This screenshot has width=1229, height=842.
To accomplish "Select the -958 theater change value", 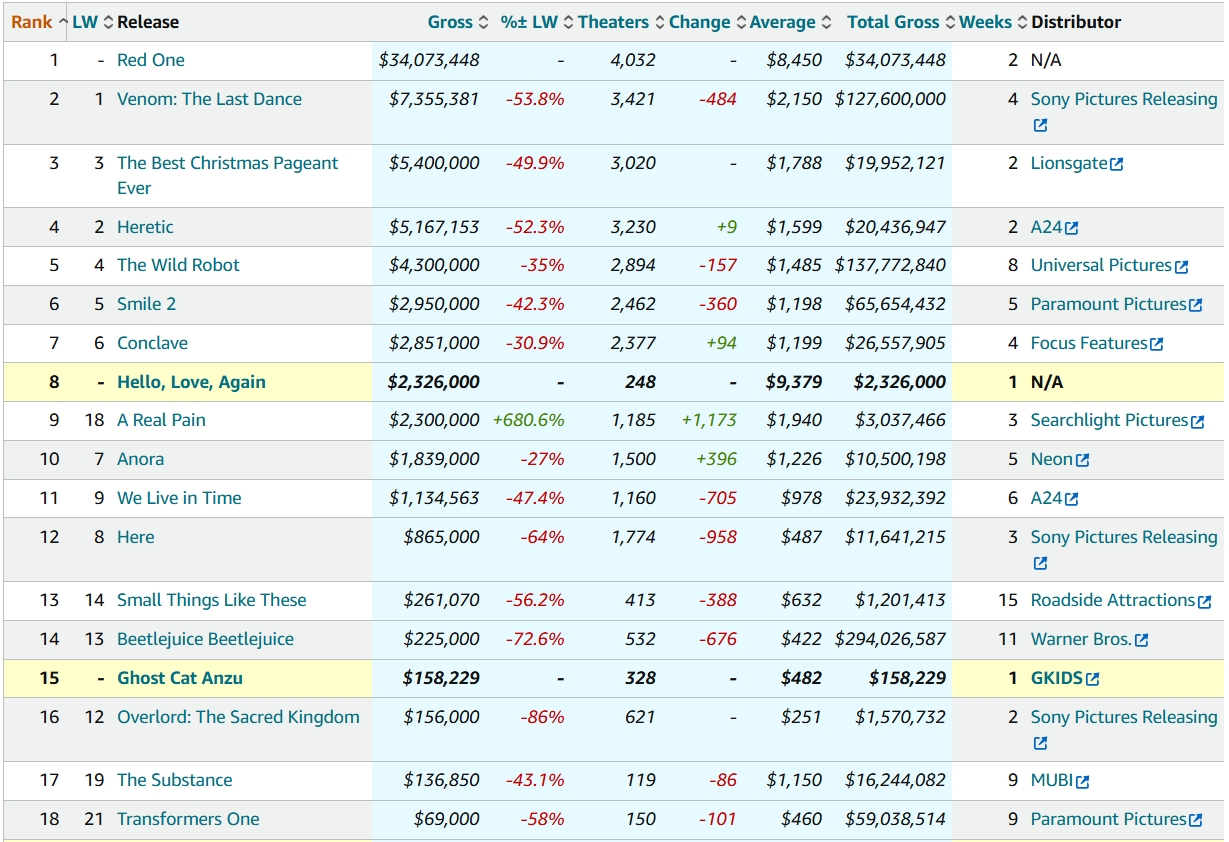I will [718, 537].
